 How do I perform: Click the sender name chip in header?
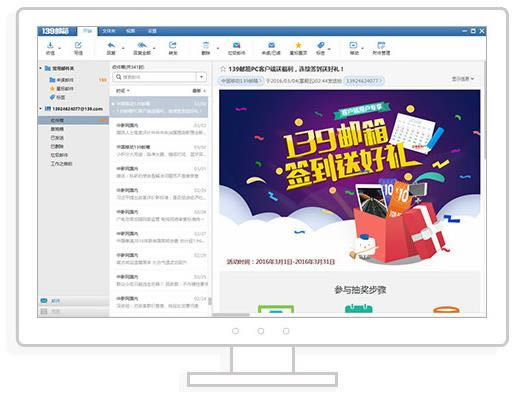pos(240,81)
